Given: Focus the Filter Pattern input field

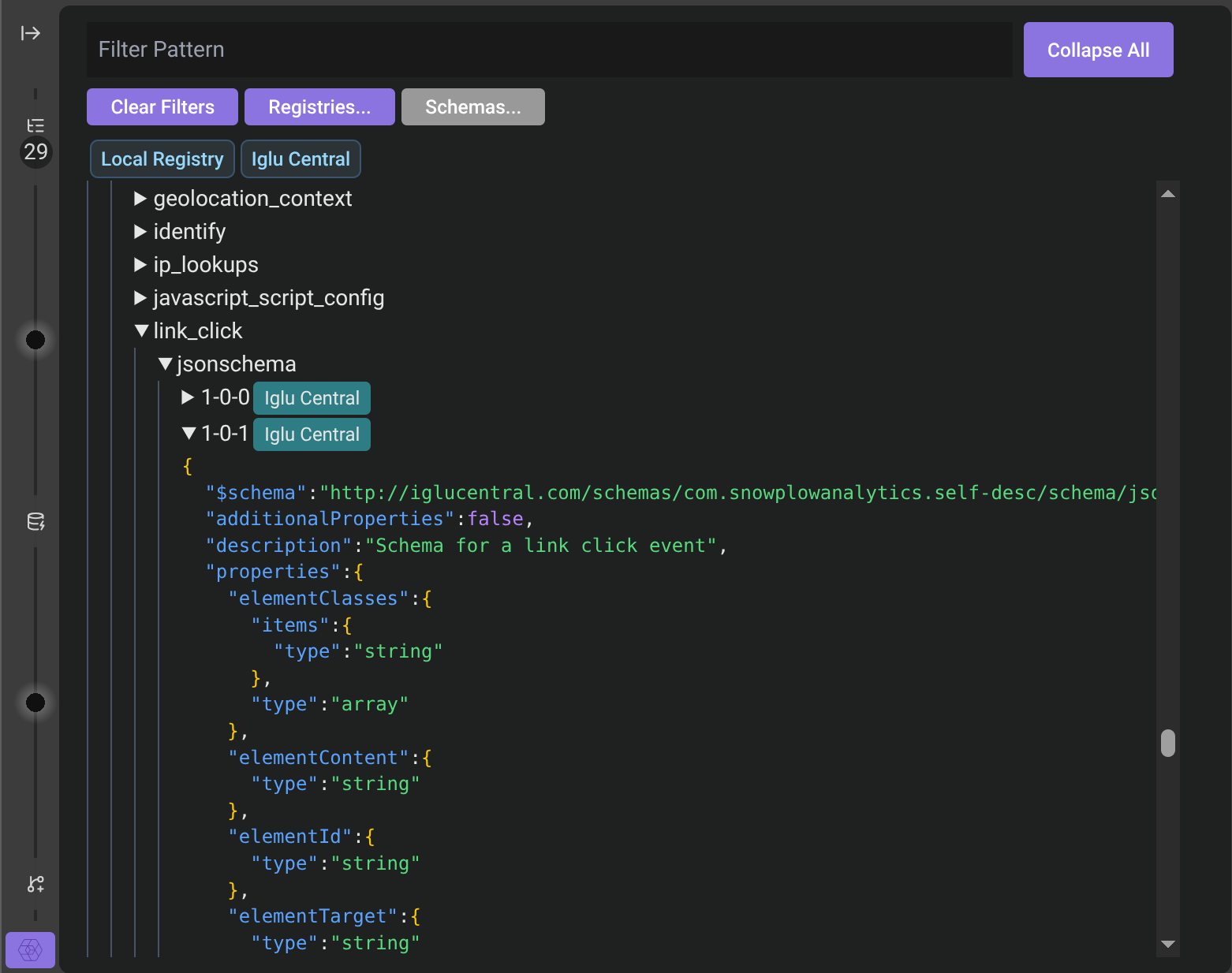Looking at the screenshot, I should 549,50.
